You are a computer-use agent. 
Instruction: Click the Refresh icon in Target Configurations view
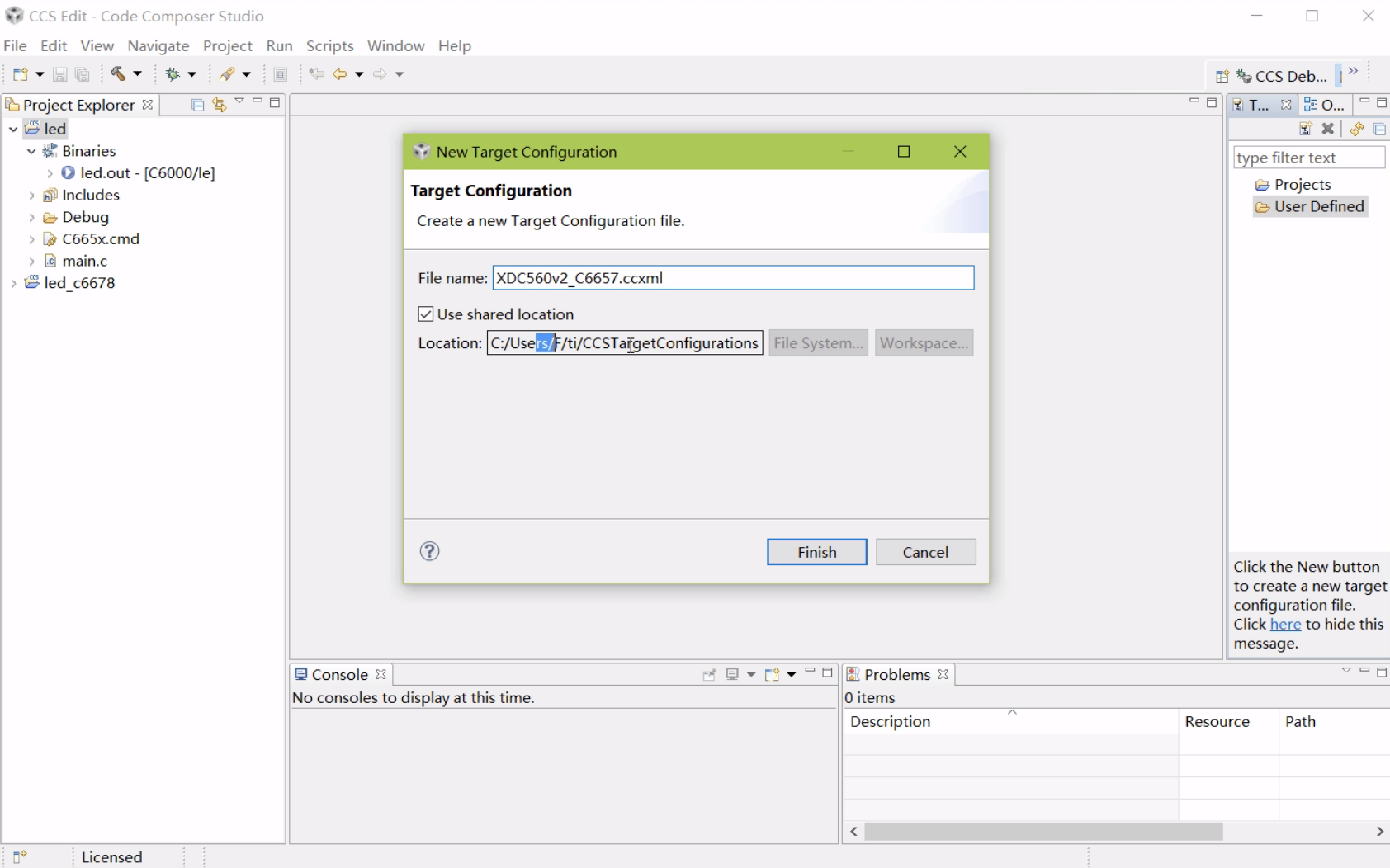point(1357,130)
